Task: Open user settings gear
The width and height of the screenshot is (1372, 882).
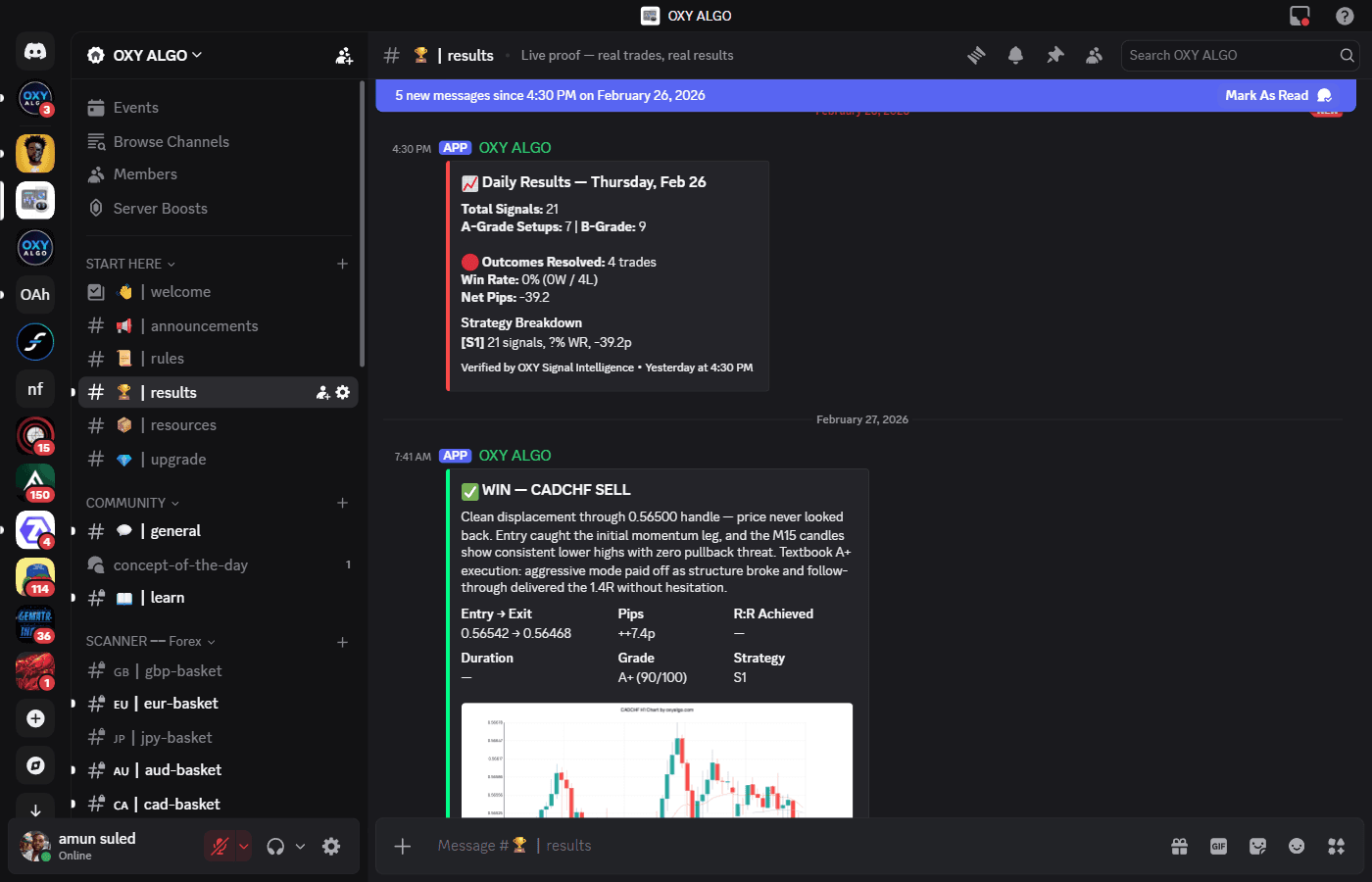Action: pyautogui.click(x=331, y=846)
